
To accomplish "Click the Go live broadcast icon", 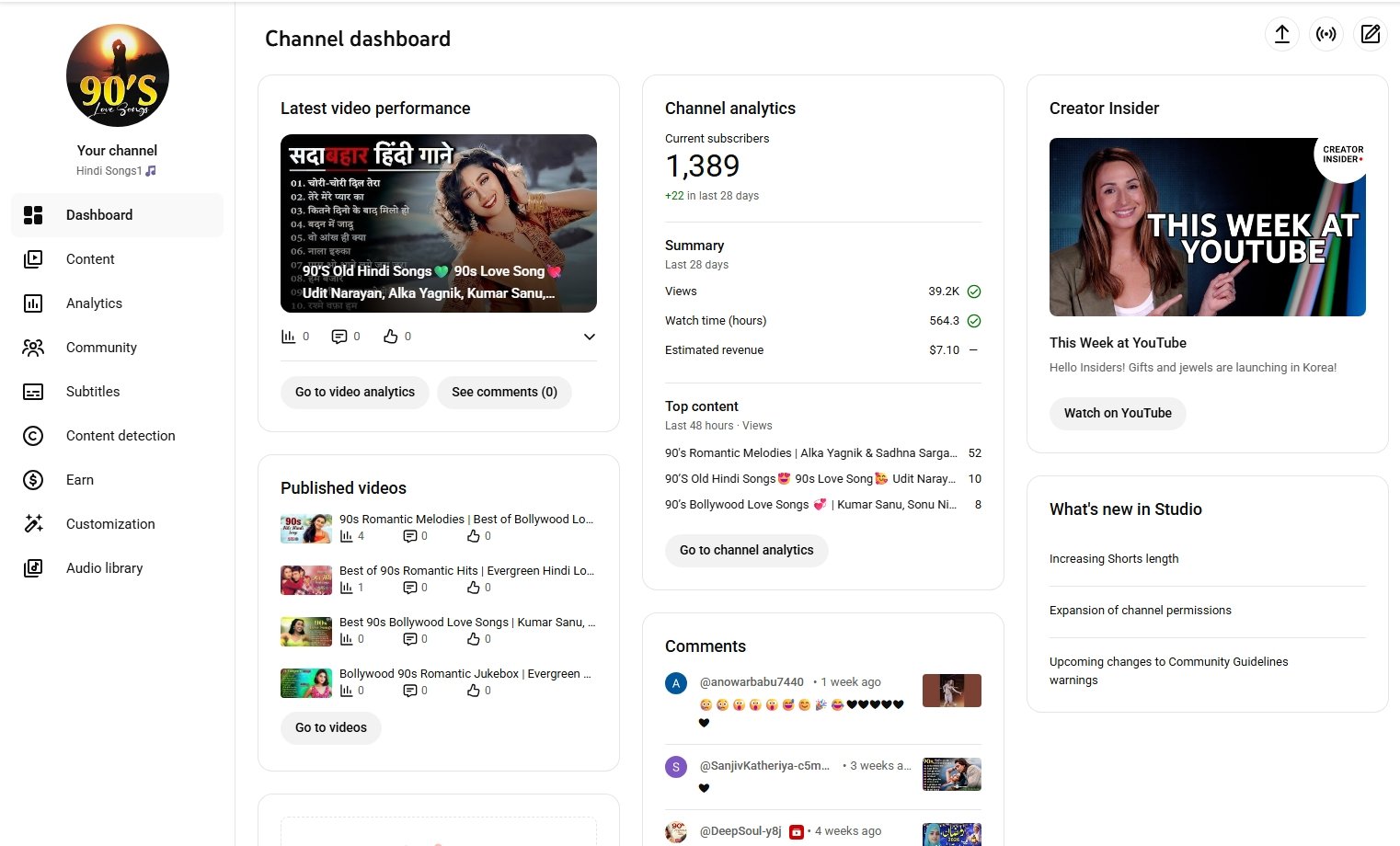I will tap(1325, 35).
